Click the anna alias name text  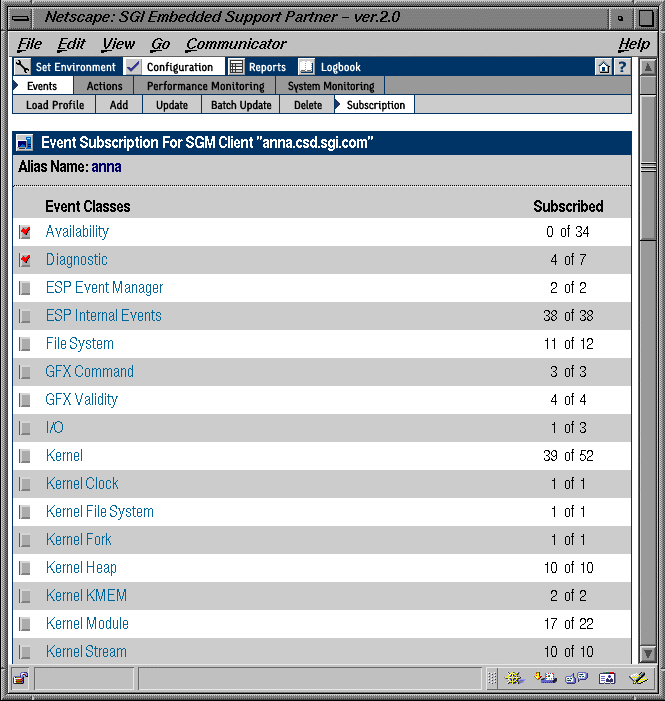click(x=106, y=167)
